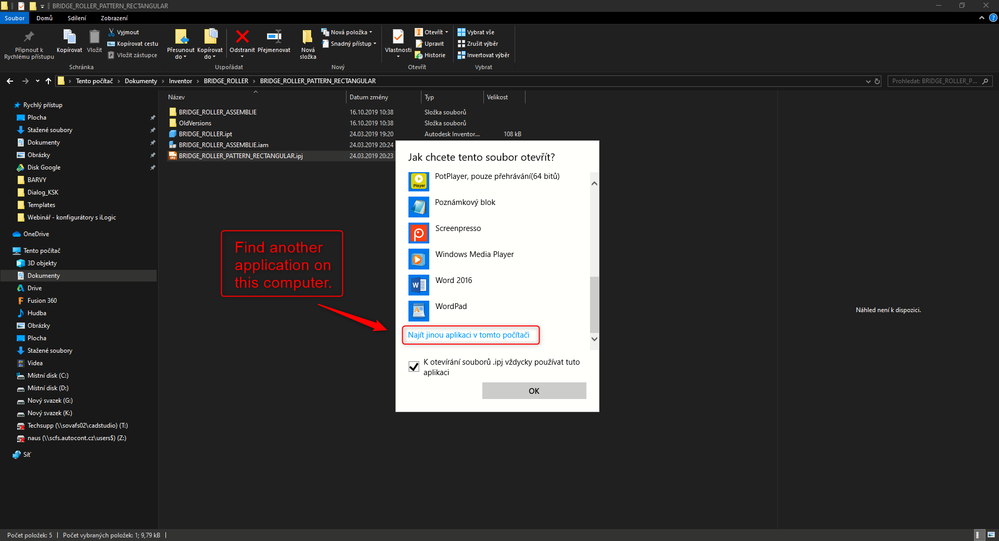Select the OldVersions folder
Image resolution: width=999 pixels, height=541 pixels.
pos(195,123)
